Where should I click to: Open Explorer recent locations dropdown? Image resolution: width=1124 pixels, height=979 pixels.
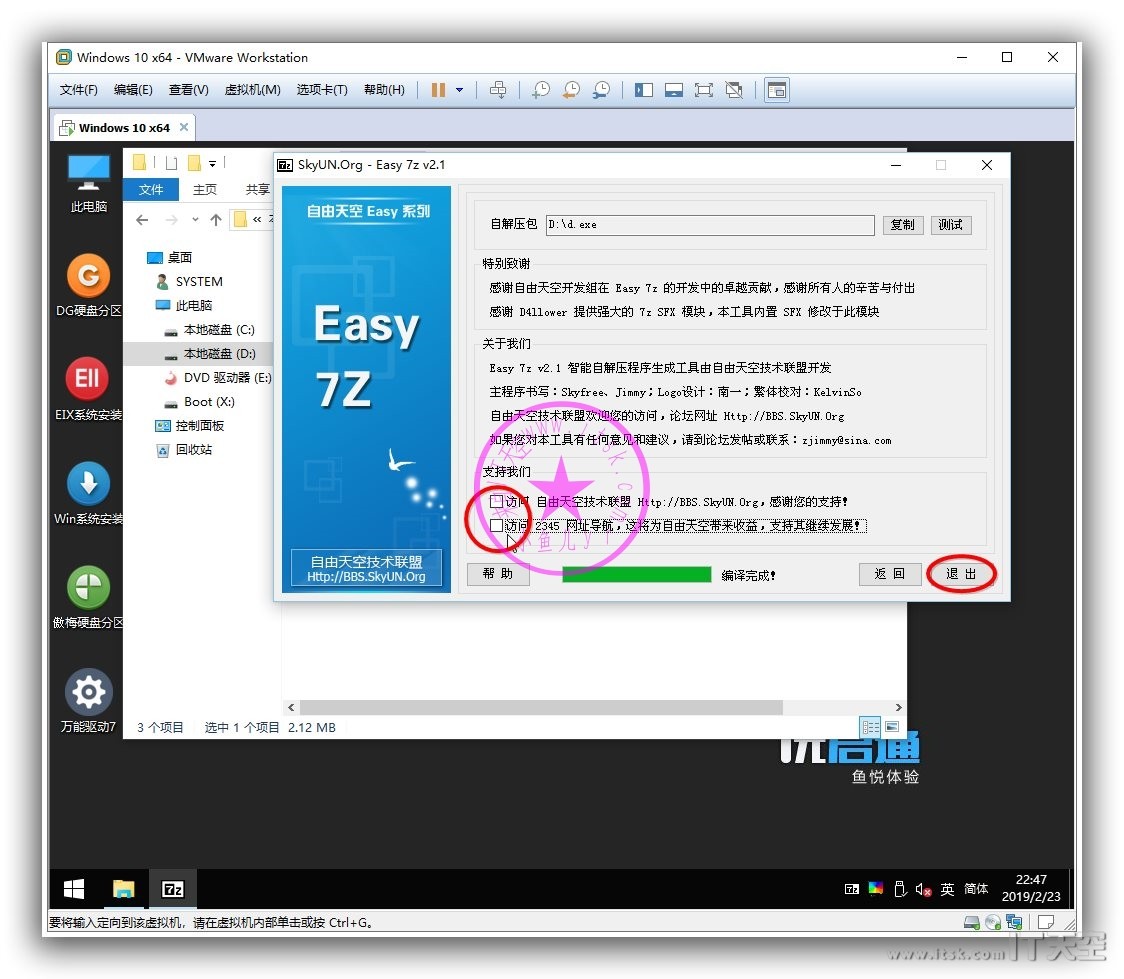point(195,220)
